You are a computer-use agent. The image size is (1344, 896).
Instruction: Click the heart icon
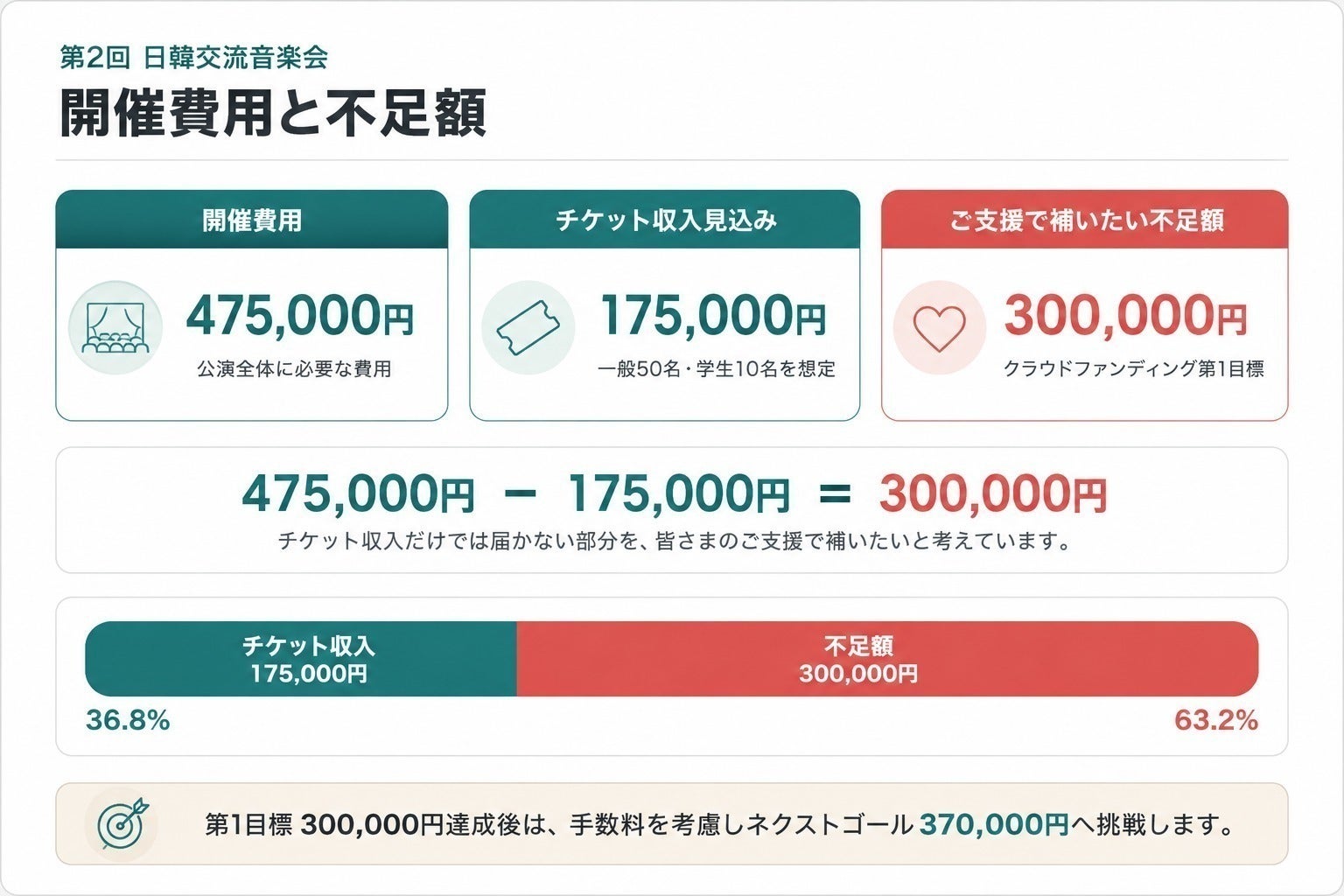940,327
